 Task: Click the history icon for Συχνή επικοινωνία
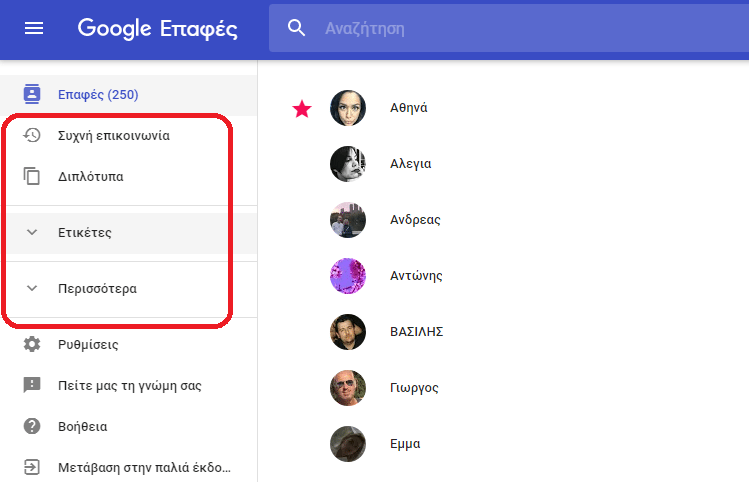(x=32, y=136)
